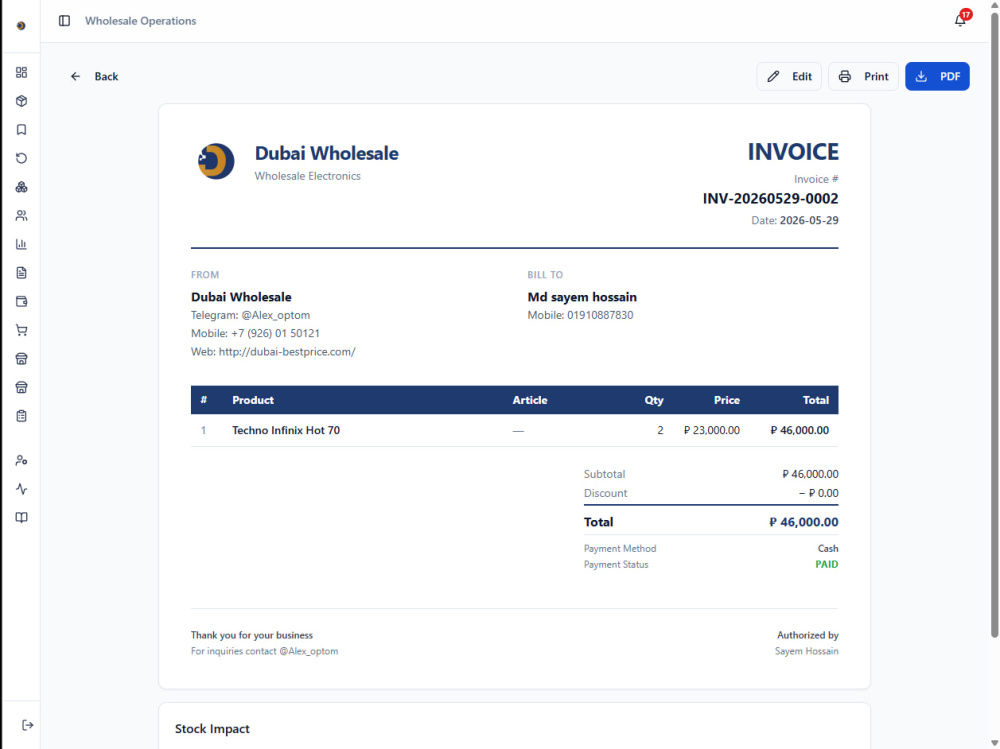Click the Dubai Wholesale company logo
This screenshot has height=749, width=1000.
pyautogui.click(x=216, y=161)
